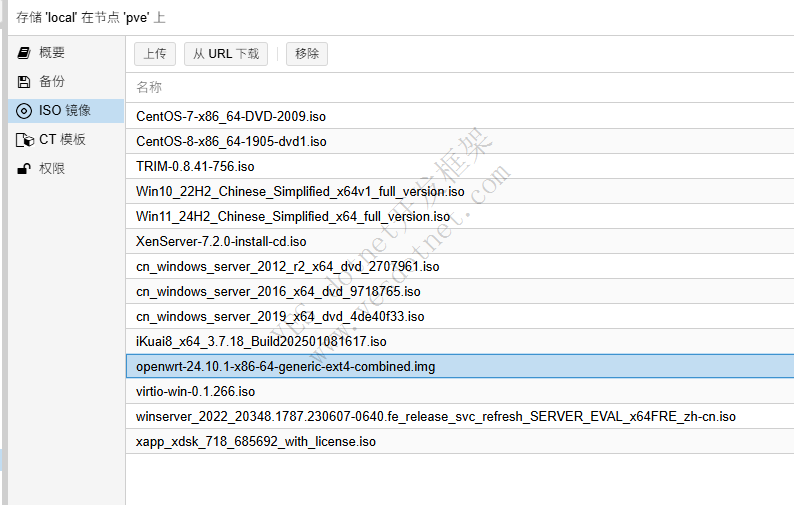Viewport: 794px width, 505px height.
Task: Sort by the 名称 column header
Action: (x=460, y=88)
